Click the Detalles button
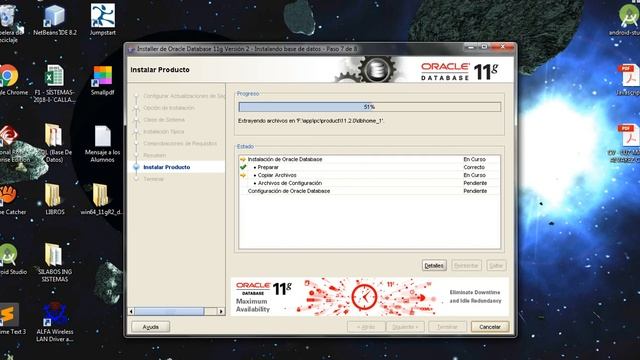This screenshot has height=360, width=640. tap(434, 265)
